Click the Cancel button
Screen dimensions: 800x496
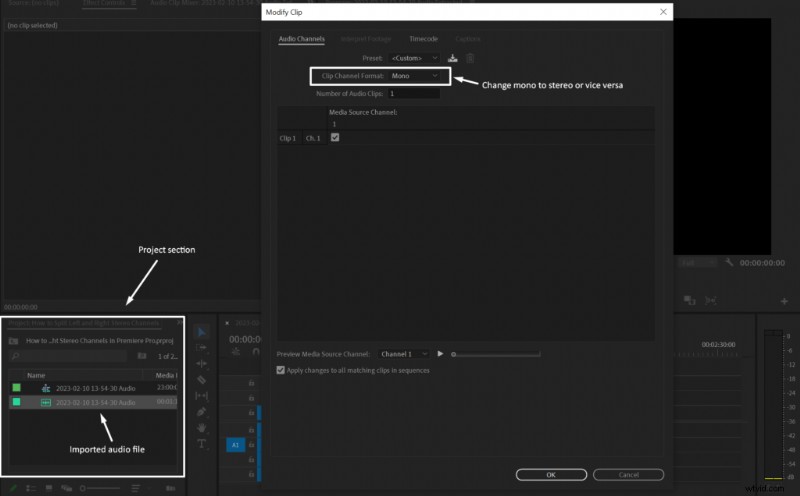click(x=629, y=475)
